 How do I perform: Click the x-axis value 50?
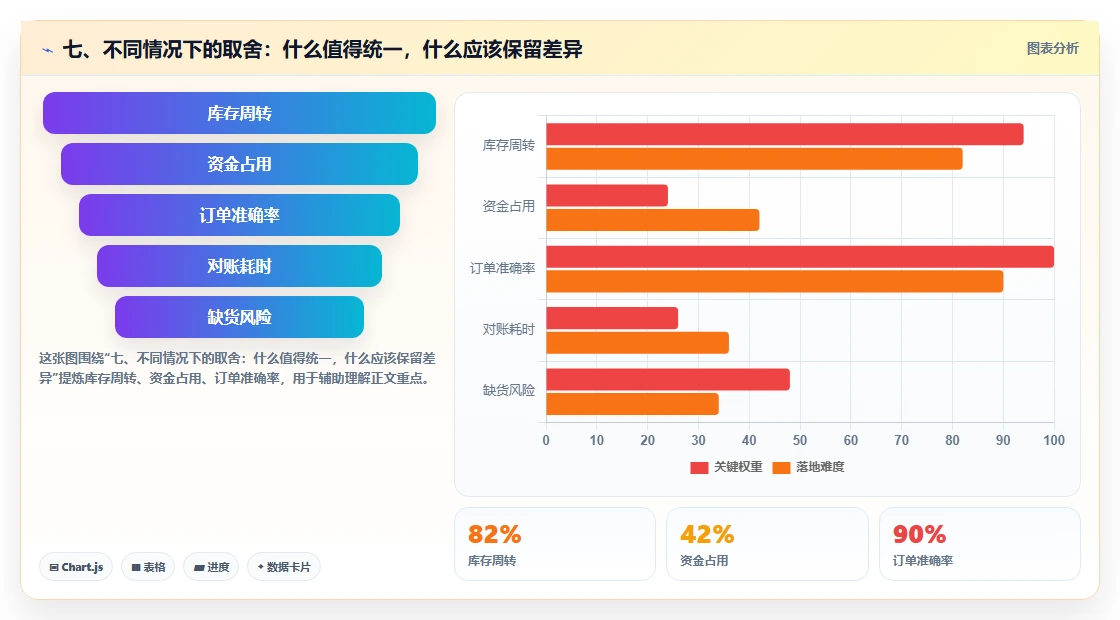[x=800, y=440]
